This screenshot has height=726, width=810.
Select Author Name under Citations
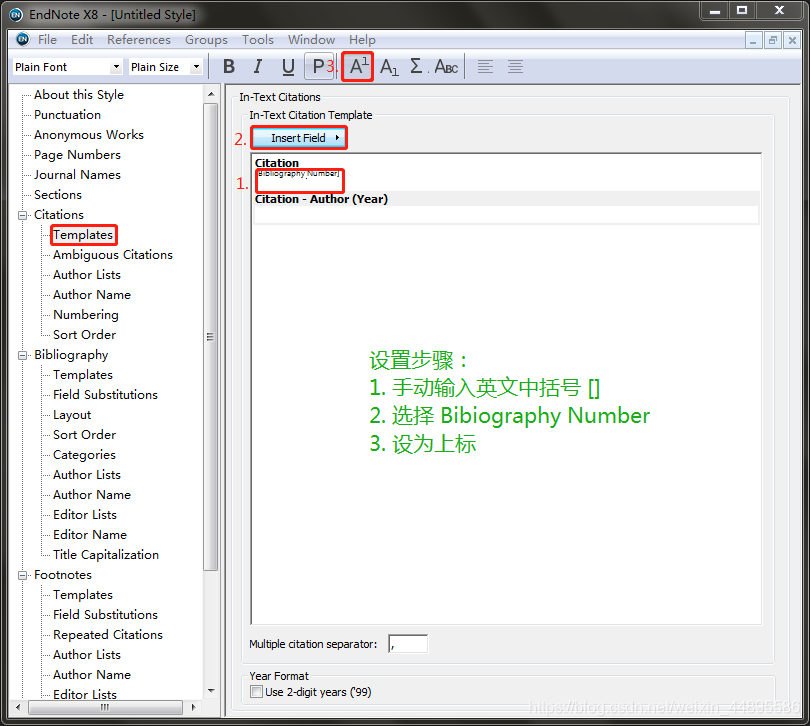click(x=92, y=295)
